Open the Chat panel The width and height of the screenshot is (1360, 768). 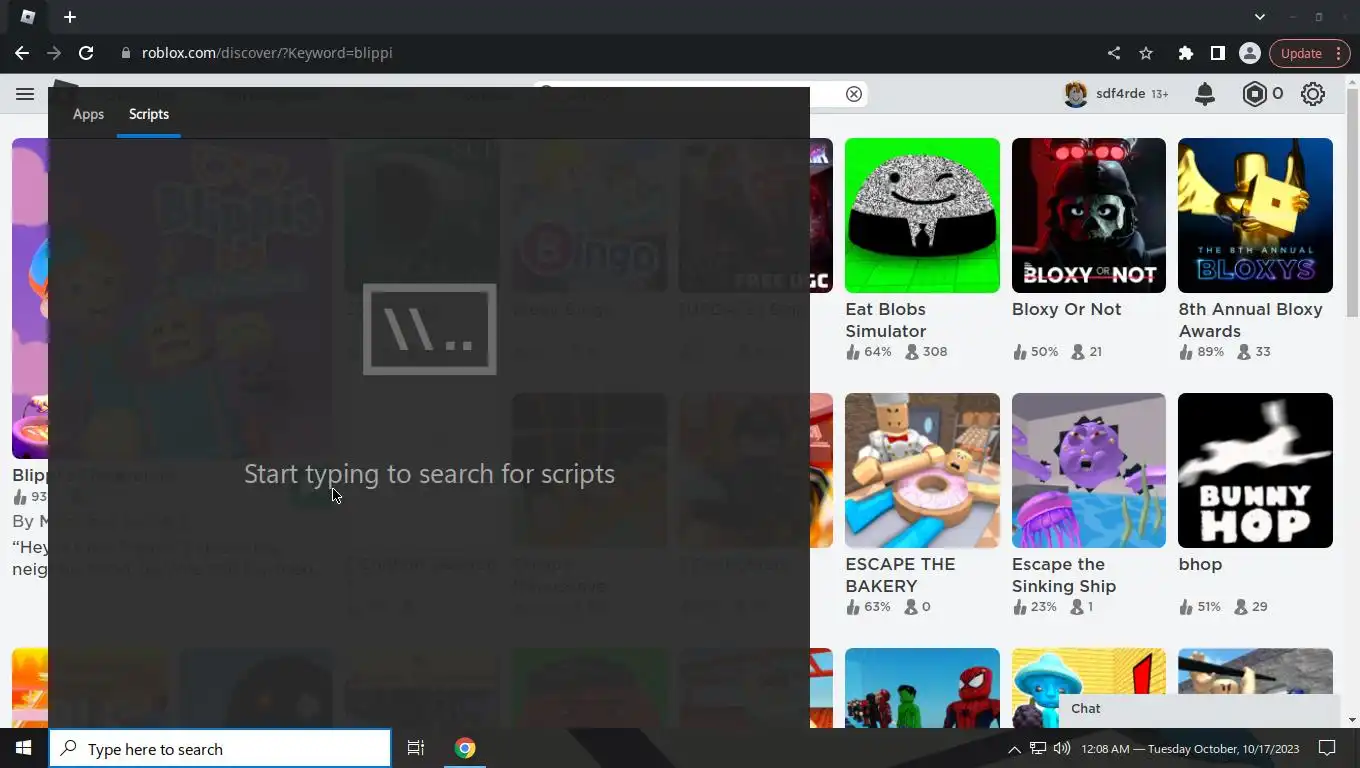tap(1199, 709)
